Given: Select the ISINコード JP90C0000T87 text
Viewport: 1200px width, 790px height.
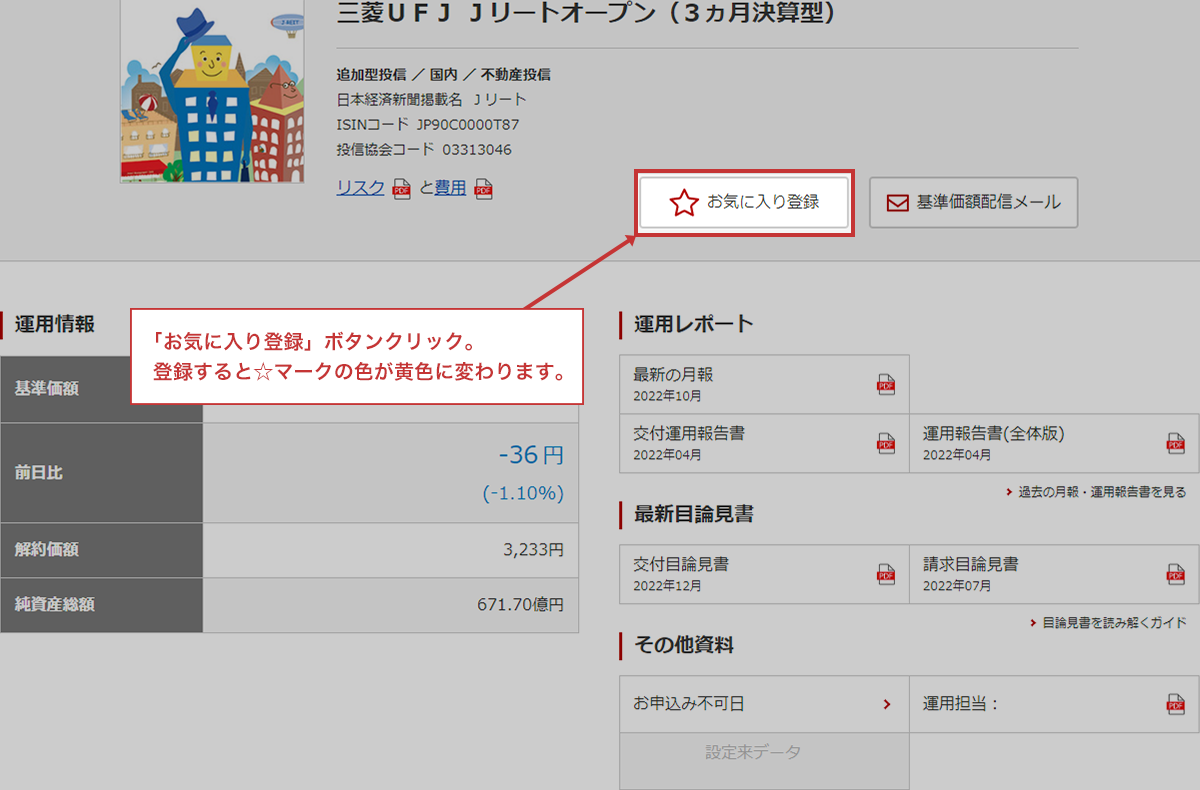Looking at the screenshot, I should coord(428,125).
